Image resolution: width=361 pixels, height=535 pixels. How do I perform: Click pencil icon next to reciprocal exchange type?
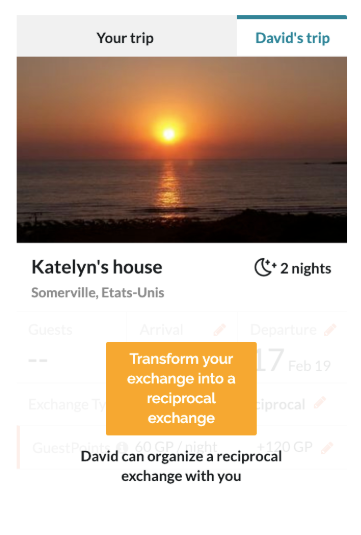coord(320,403)
